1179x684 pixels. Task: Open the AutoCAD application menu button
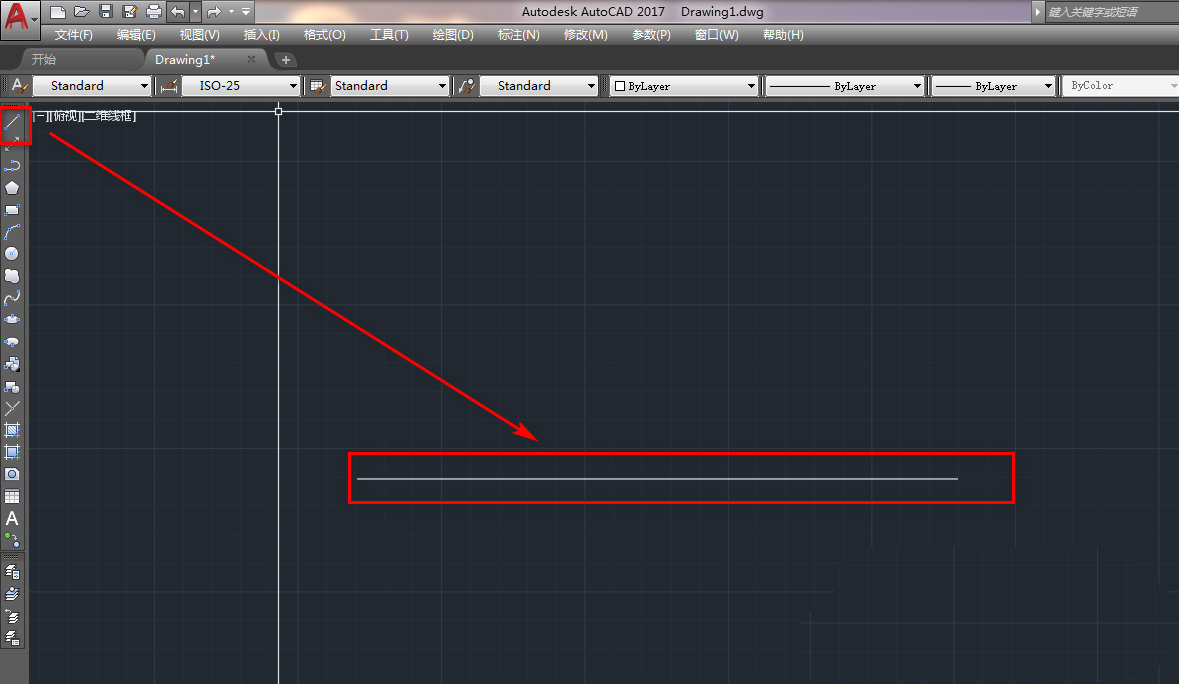tap(20, 19)
